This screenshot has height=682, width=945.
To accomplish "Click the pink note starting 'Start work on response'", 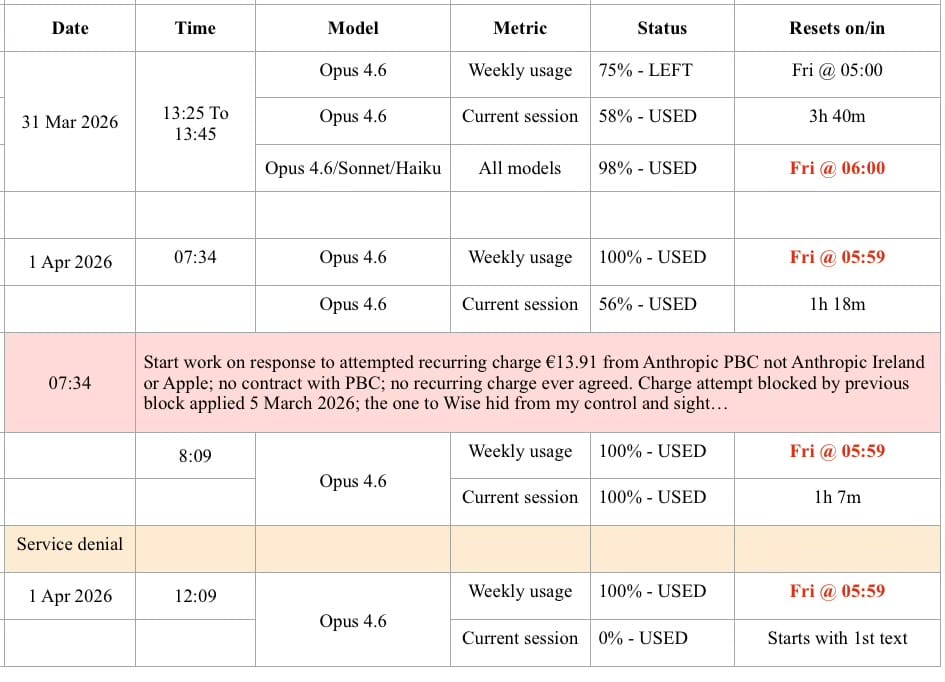I will [526, 383].
